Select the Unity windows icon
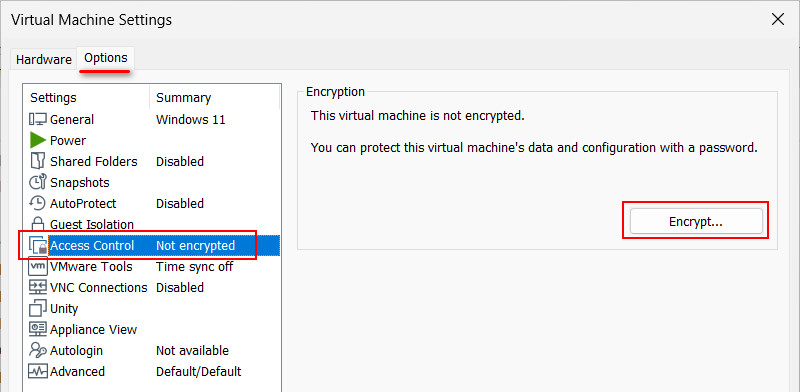Image resolution: width=800 pixels, height=392 pixels. (38, 308)
